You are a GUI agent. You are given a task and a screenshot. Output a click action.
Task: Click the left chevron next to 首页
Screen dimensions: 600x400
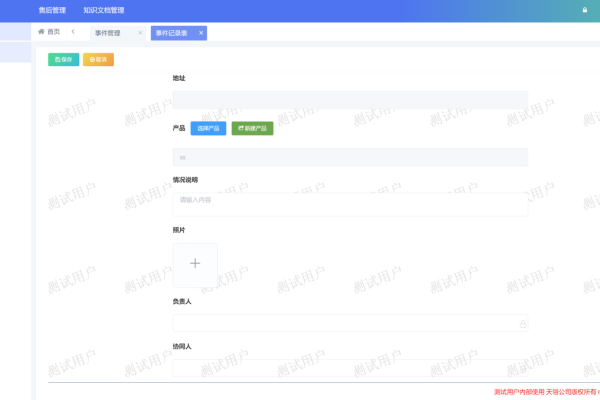pyautogui.click(x=73, y=32)
